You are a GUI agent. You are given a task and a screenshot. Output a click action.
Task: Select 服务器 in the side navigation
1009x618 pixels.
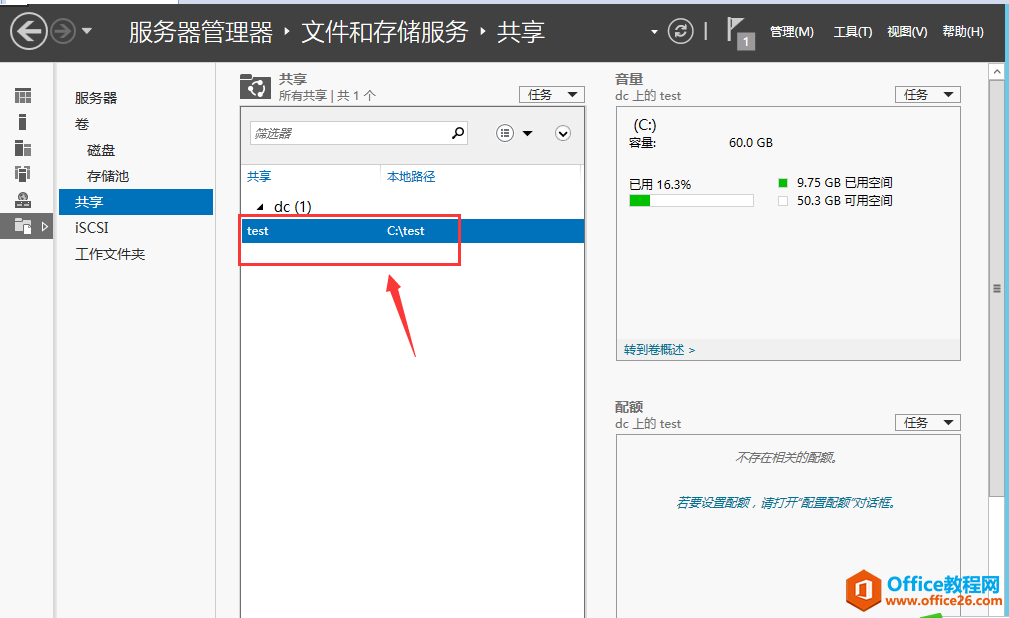(x=96, y=98)
